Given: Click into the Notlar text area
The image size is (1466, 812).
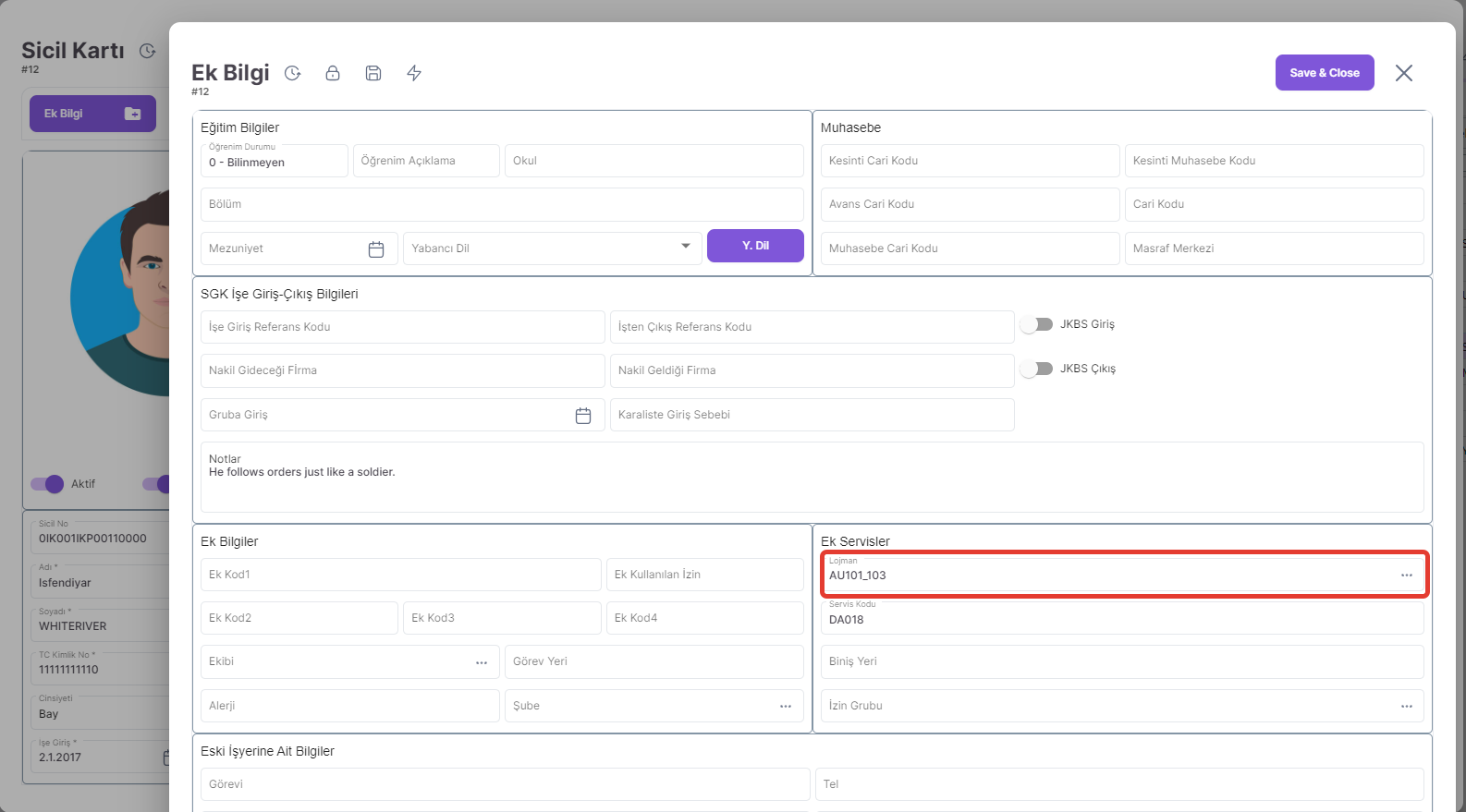Looking at the screenshot, I should tap(812, 488).
